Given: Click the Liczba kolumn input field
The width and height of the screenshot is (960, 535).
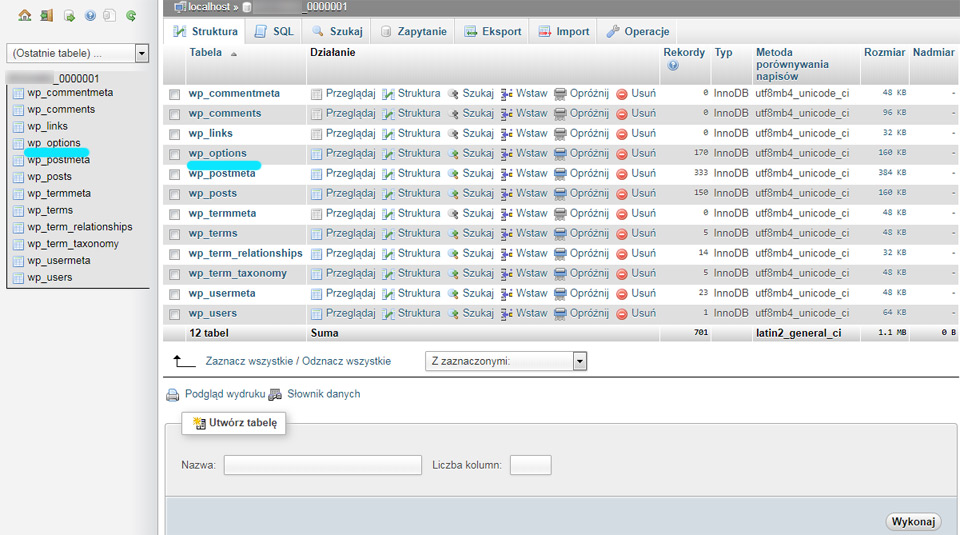Looking at the screenshot, I should tap(531, 465).
